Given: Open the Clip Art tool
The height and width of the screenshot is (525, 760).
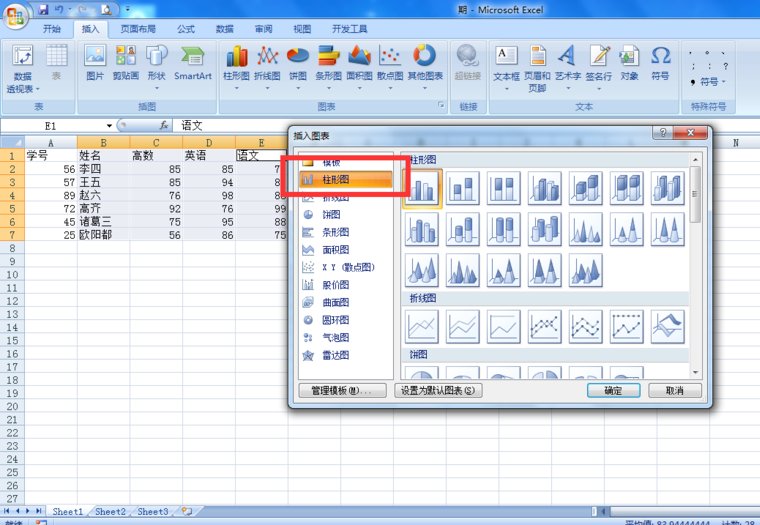Looking at the screenshot, I should (126, 62).
